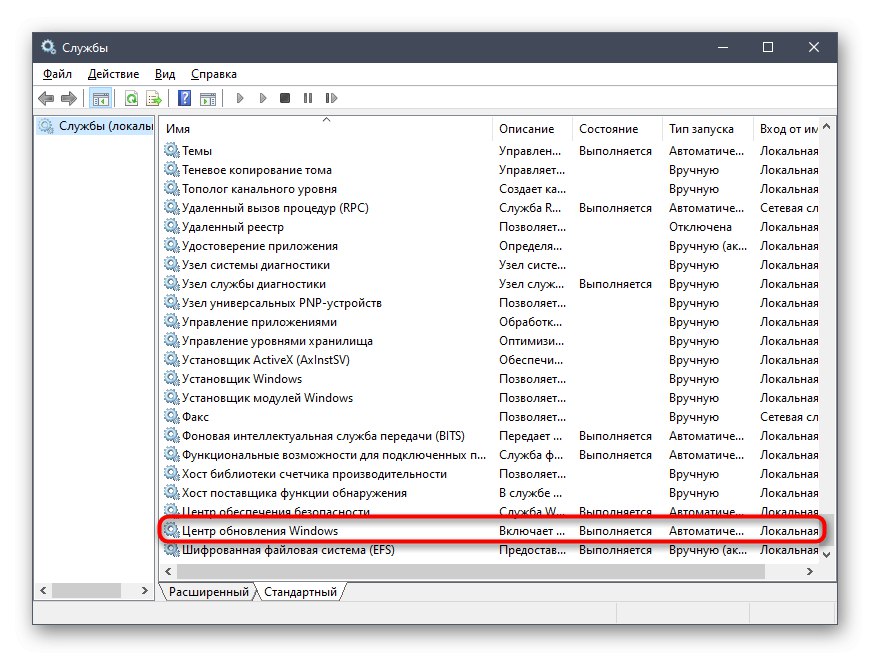Switch to the Расширенный tab
This screenshot has width=870, height=657.
(207, 591)
